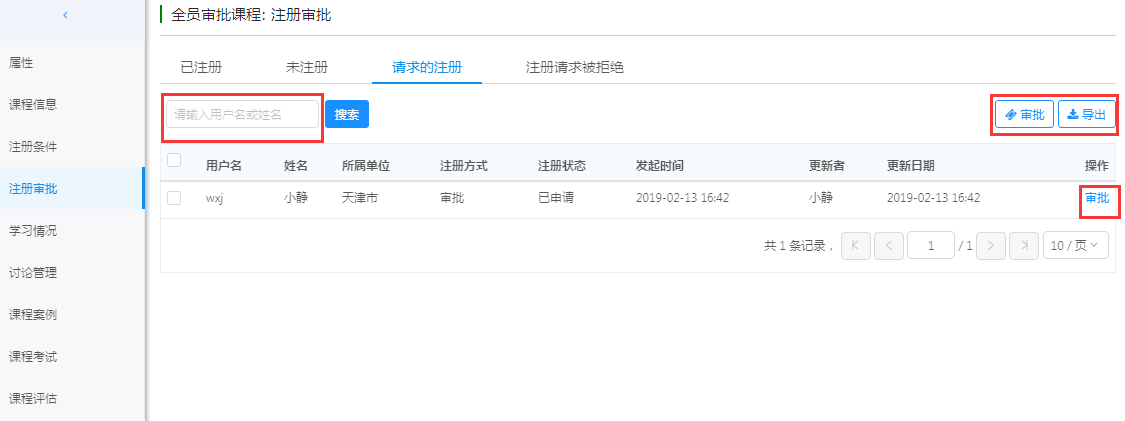
Task: Focus the username or name search field
Action: click(x=242, y=115)
